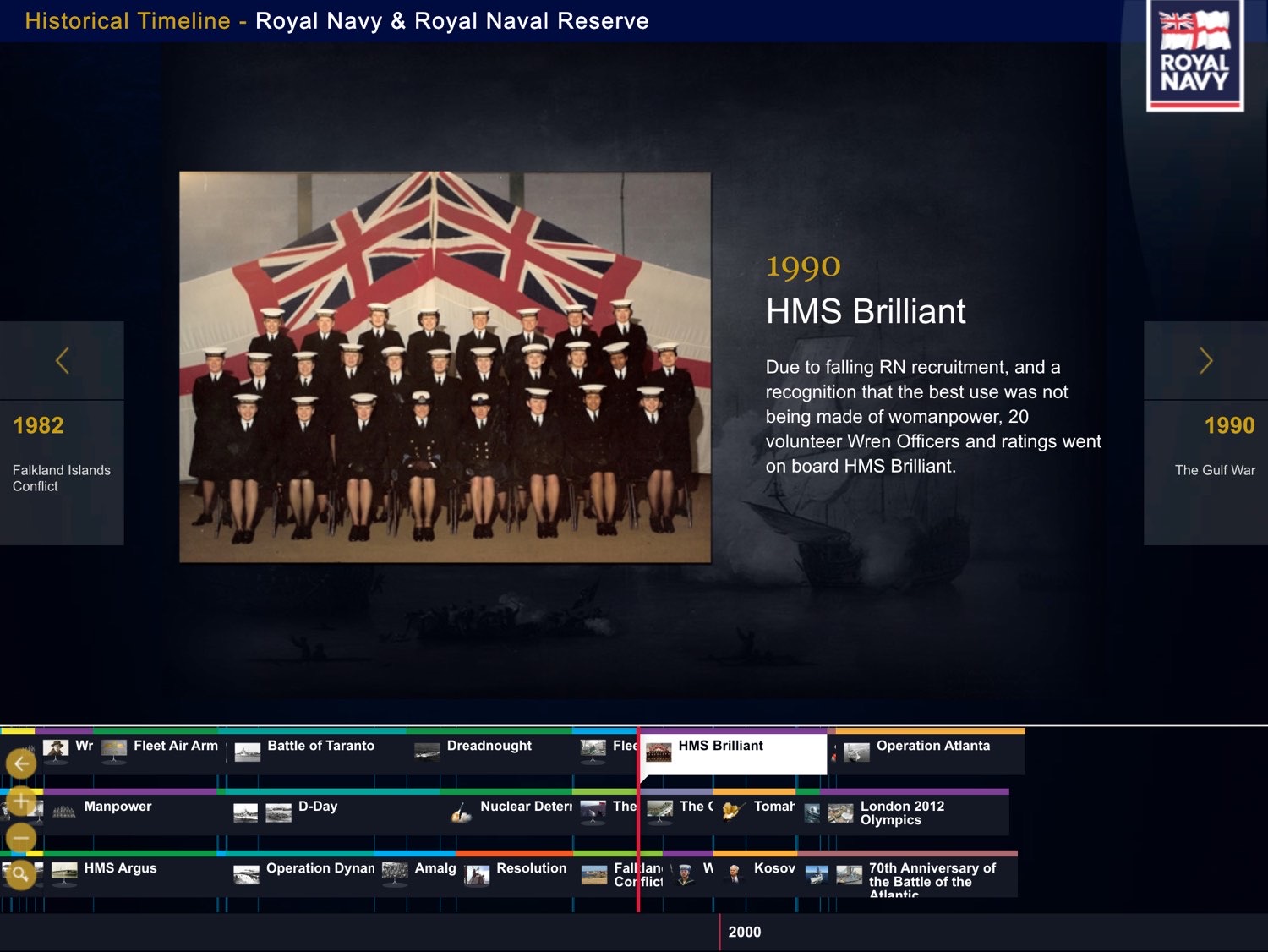The image size is (1268, 952).
Task: Click the Wren group photograph
Action: click(x=445, y=367)
